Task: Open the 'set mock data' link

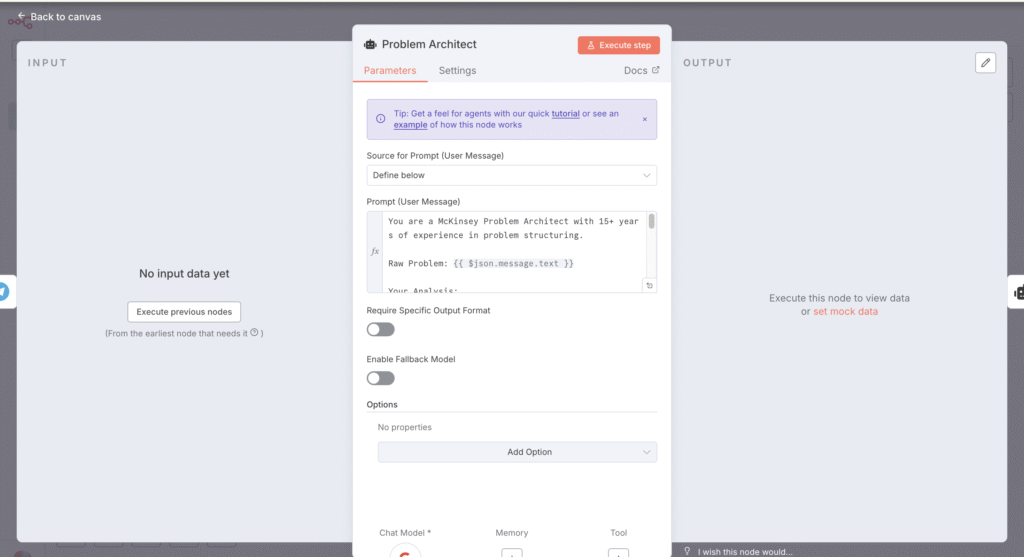Action: (845, 312)
